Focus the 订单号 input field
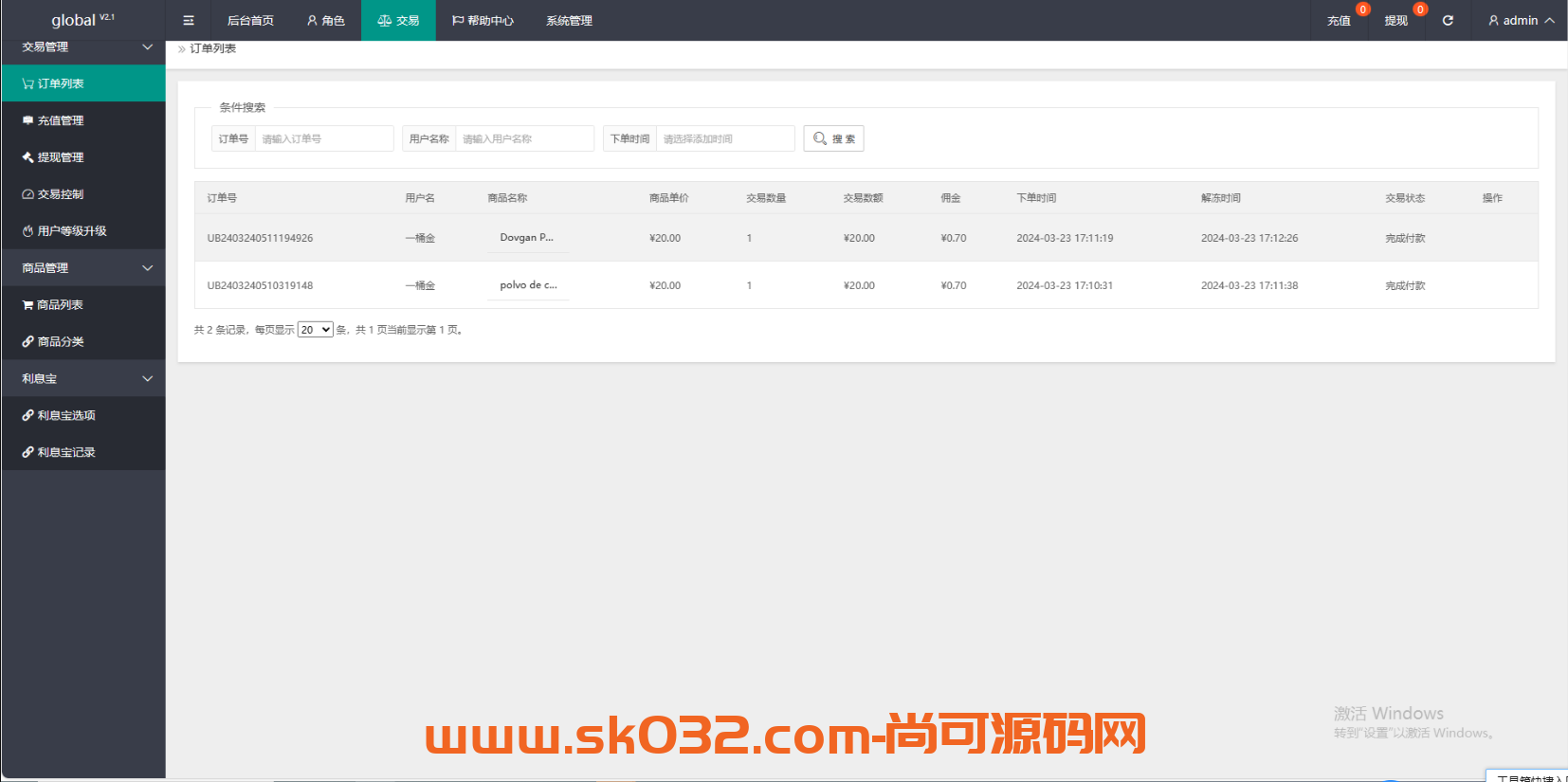The width and height of the screenshot is (1568, 782). pos(324,138)
